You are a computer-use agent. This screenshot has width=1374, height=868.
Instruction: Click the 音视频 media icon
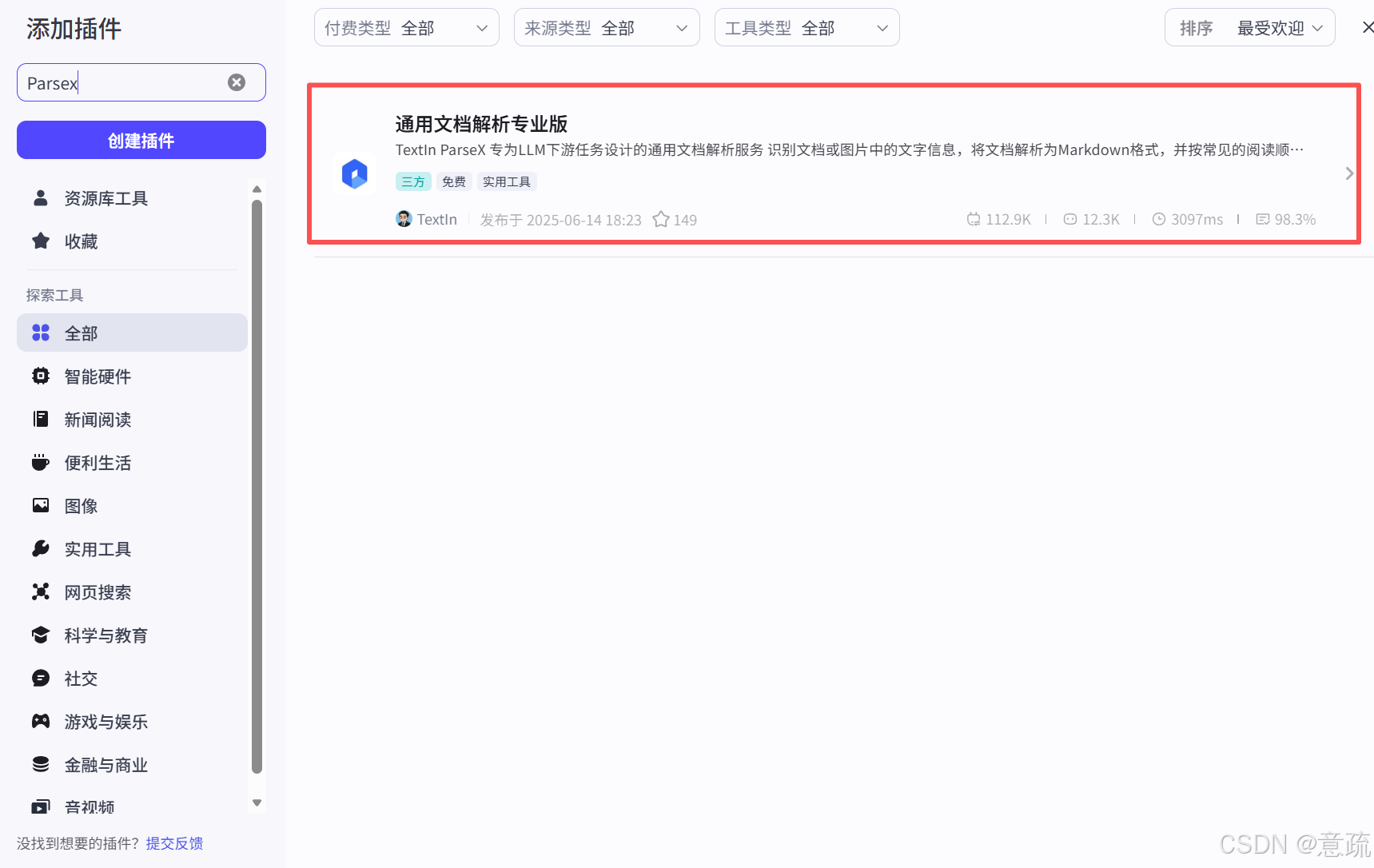click(x=41, y=806)
